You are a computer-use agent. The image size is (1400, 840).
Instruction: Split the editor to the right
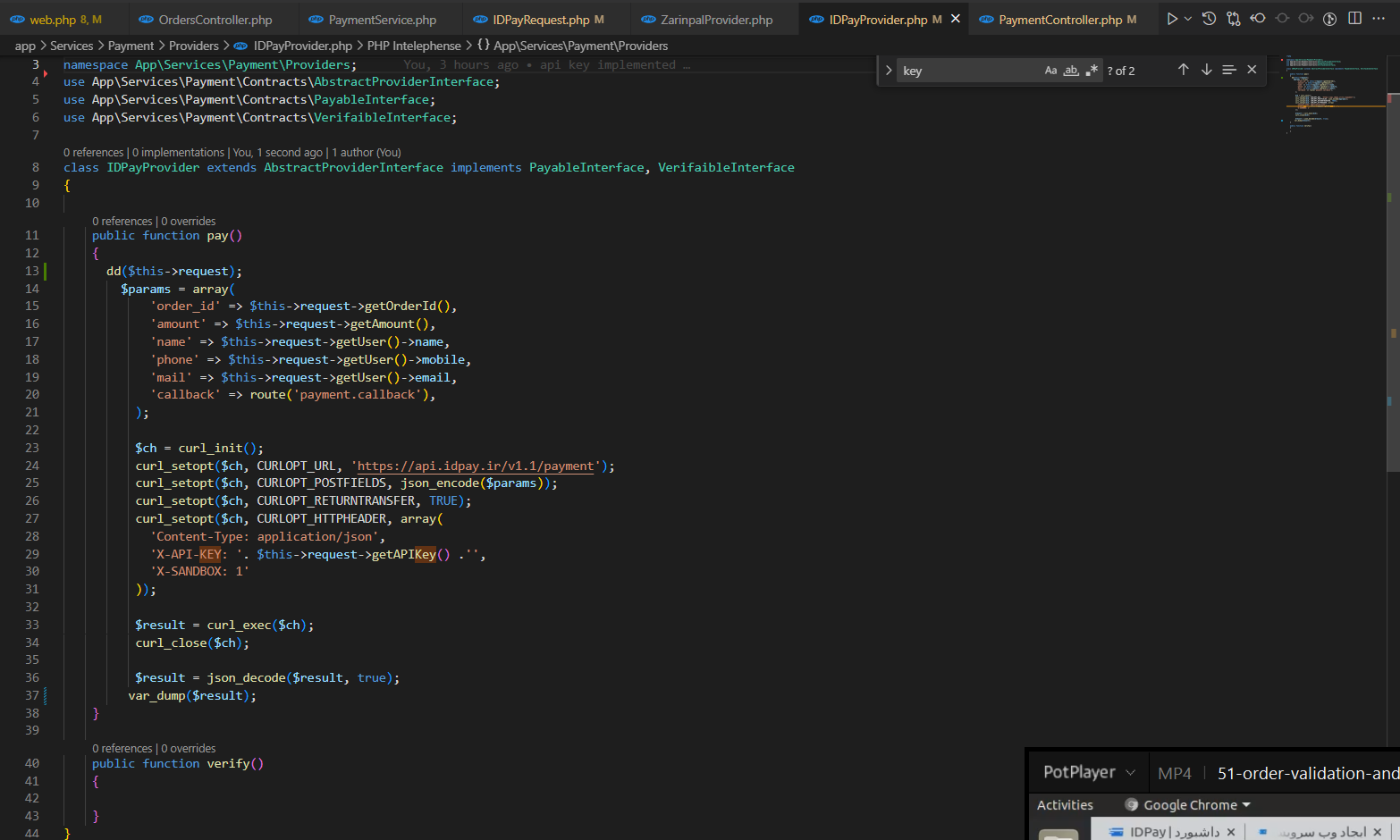(x=1355, y=19)
